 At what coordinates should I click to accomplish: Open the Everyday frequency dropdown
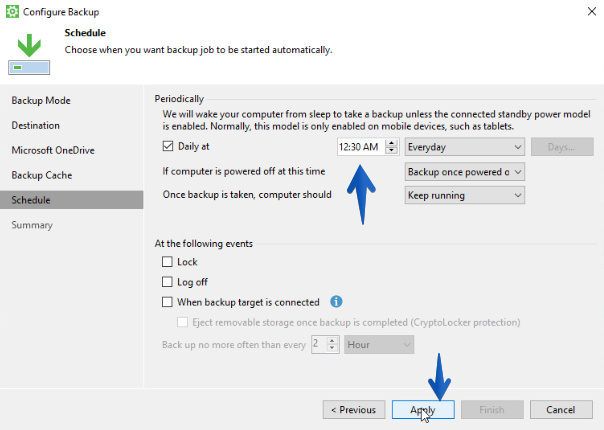coord(465,147)
